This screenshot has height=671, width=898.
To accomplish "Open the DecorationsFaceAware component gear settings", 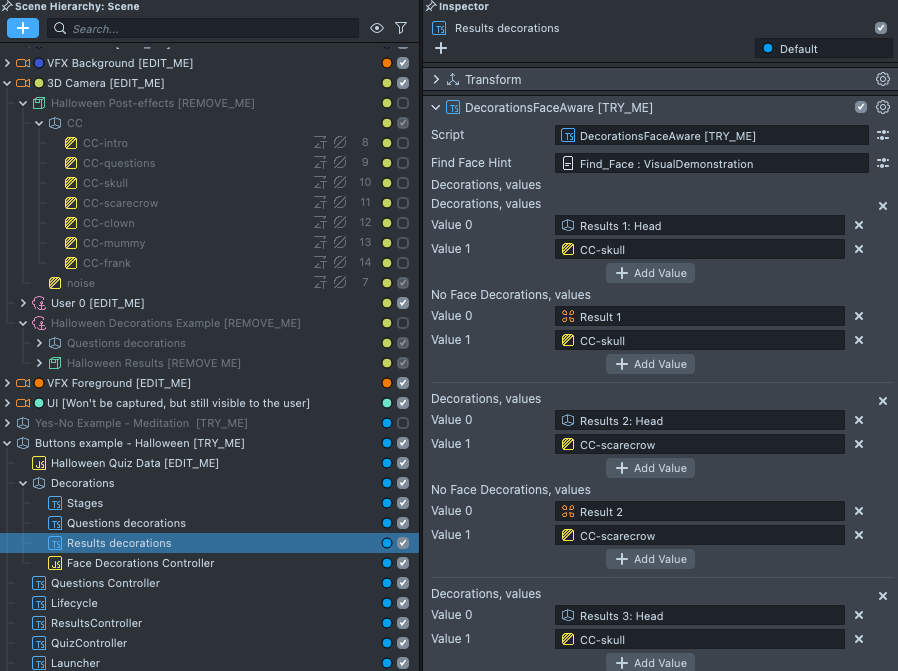I will pyautogui.click(x=882, y=107).
